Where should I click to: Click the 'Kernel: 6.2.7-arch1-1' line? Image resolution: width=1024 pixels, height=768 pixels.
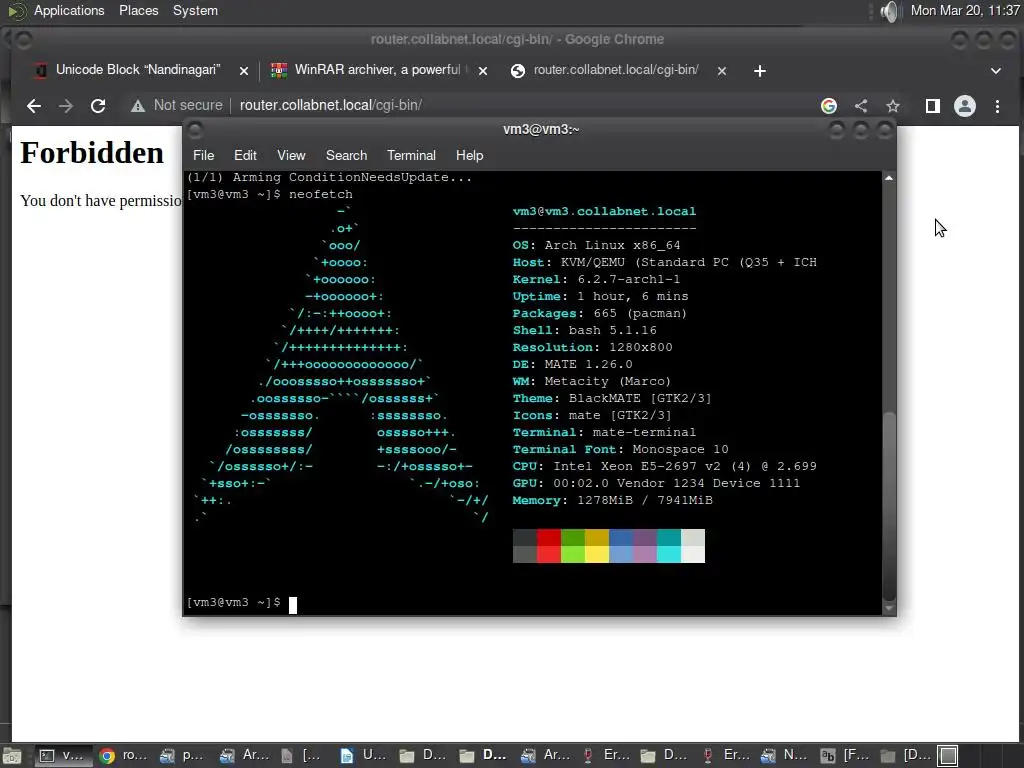coord(596,279)
